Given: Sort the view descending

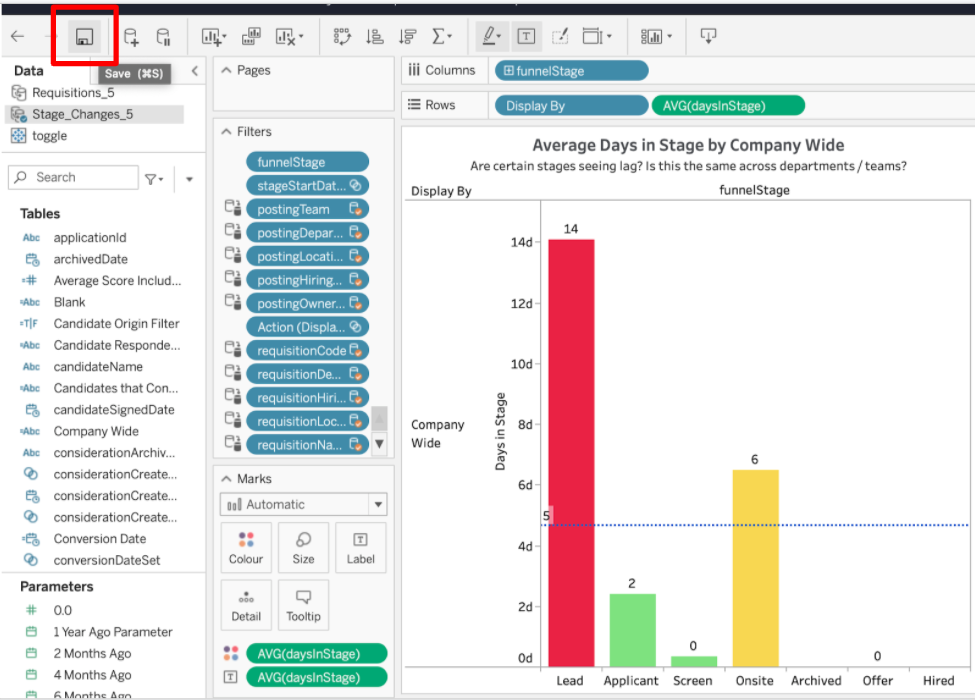Looking at the screenshot, I should pos(407,36).
